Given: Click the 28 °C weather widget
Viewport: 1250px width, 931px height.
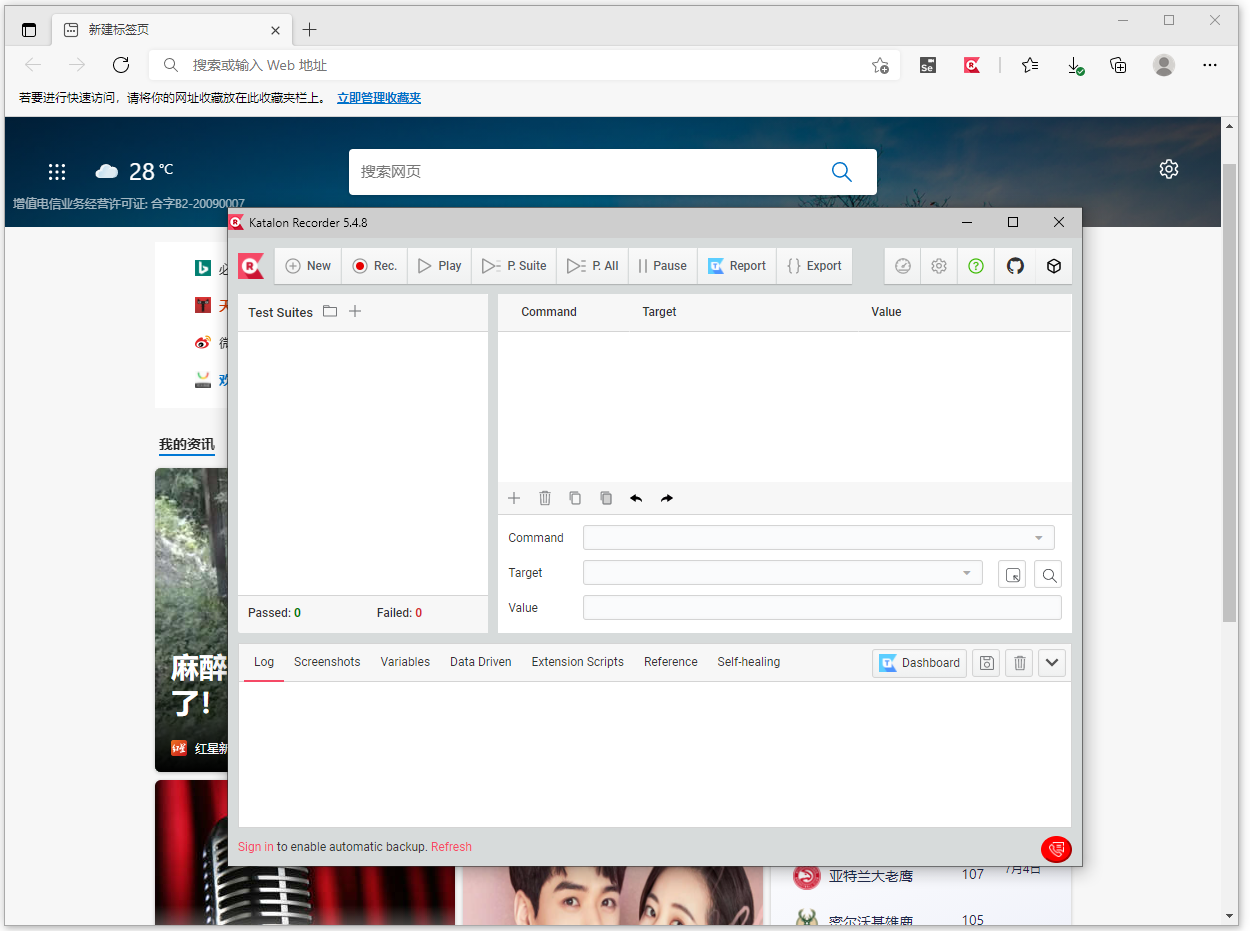Looking at the screenshot, I should pyautogui.click(x=134, y=171).
